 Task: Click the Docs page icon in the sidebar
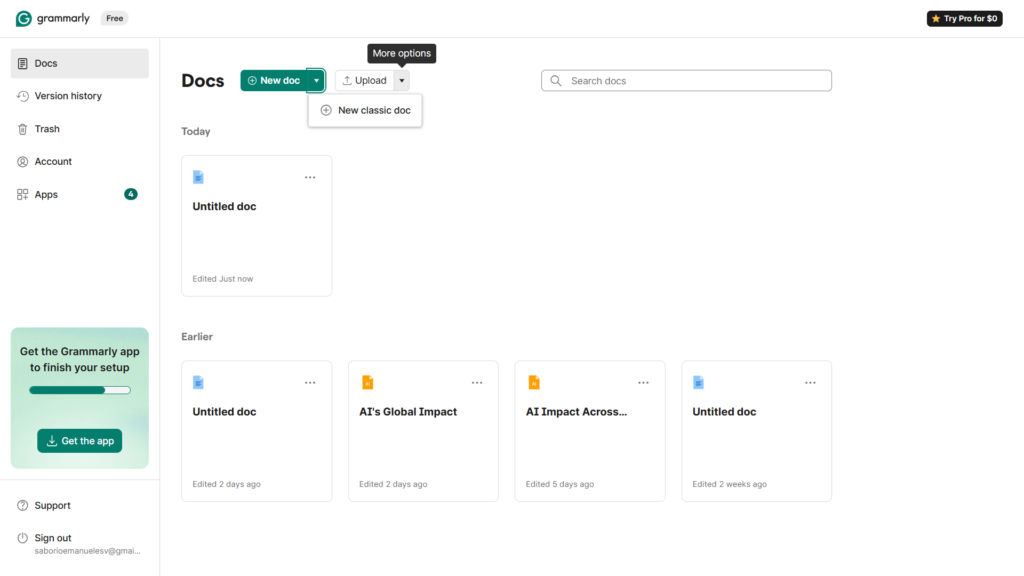pyautogui.click(x=23, y=63)
